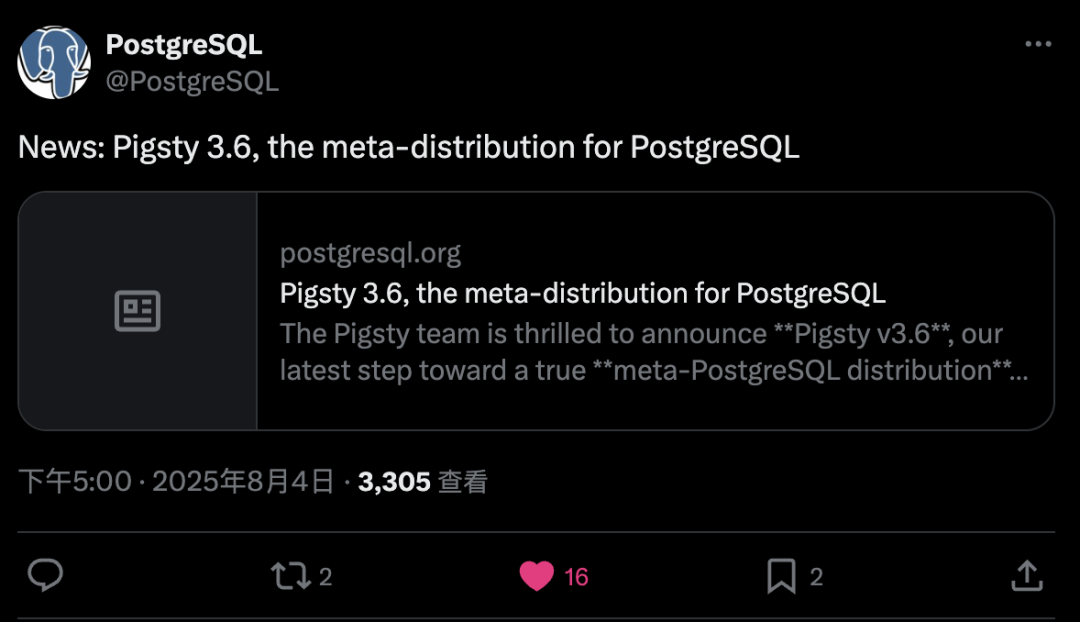The image size is (1080, 622).
Task: Click the retweet count 2
Action: point(326,577)
